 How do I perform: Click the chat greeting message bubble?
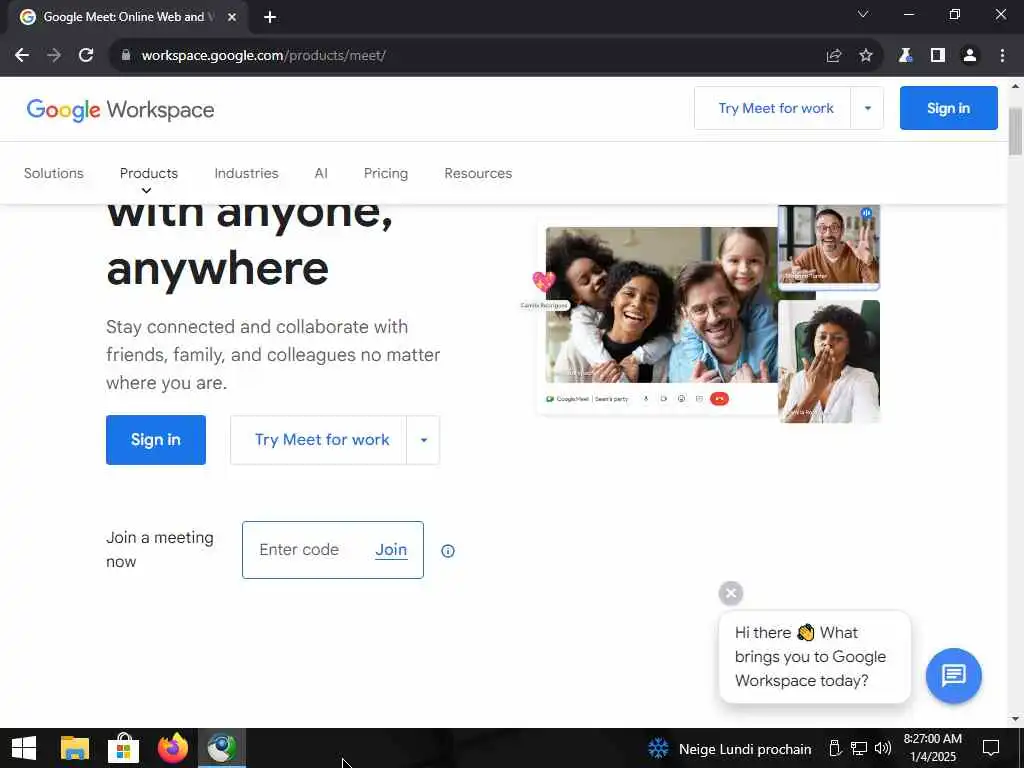[x=814, y=657]
